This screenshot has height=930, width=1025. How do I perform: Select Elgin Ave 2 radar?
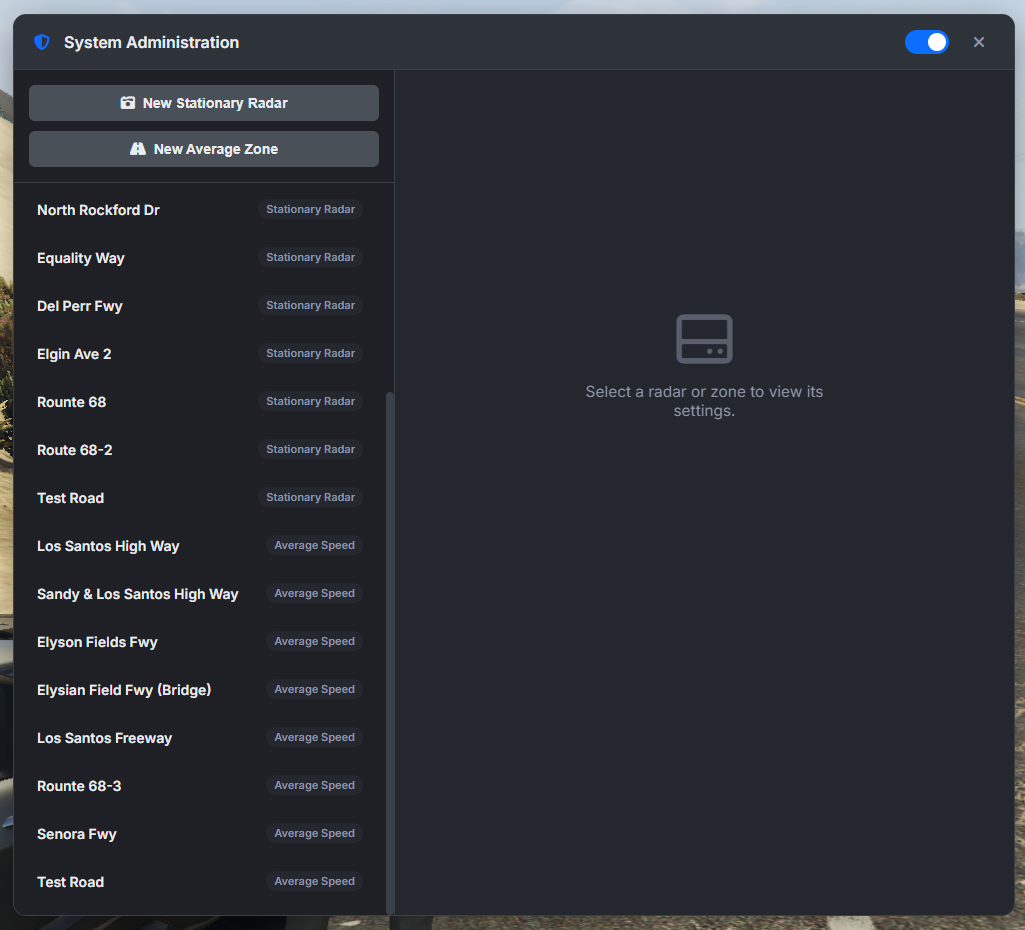pyautogui.click(x=200, y=354)
